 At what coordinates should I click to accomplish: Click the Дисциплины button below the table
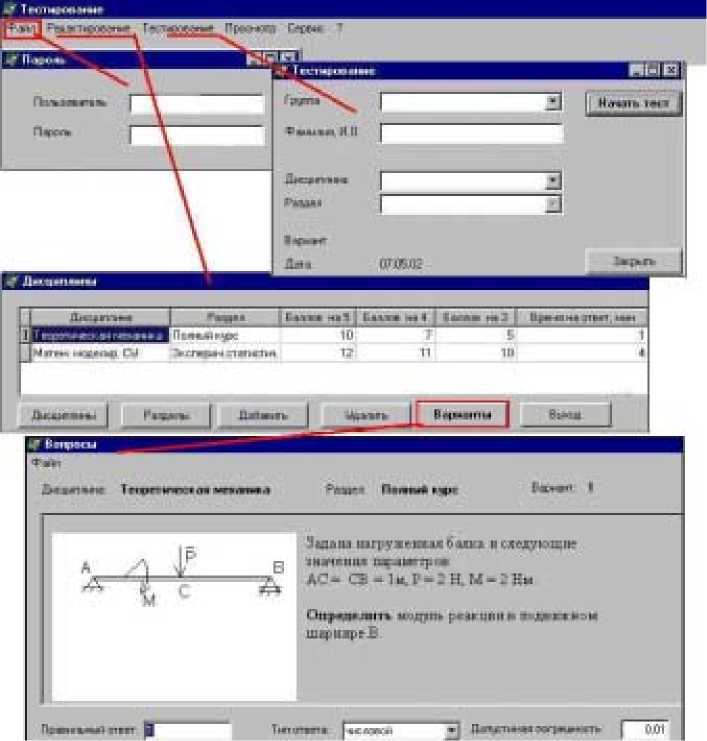pos(63,415)
